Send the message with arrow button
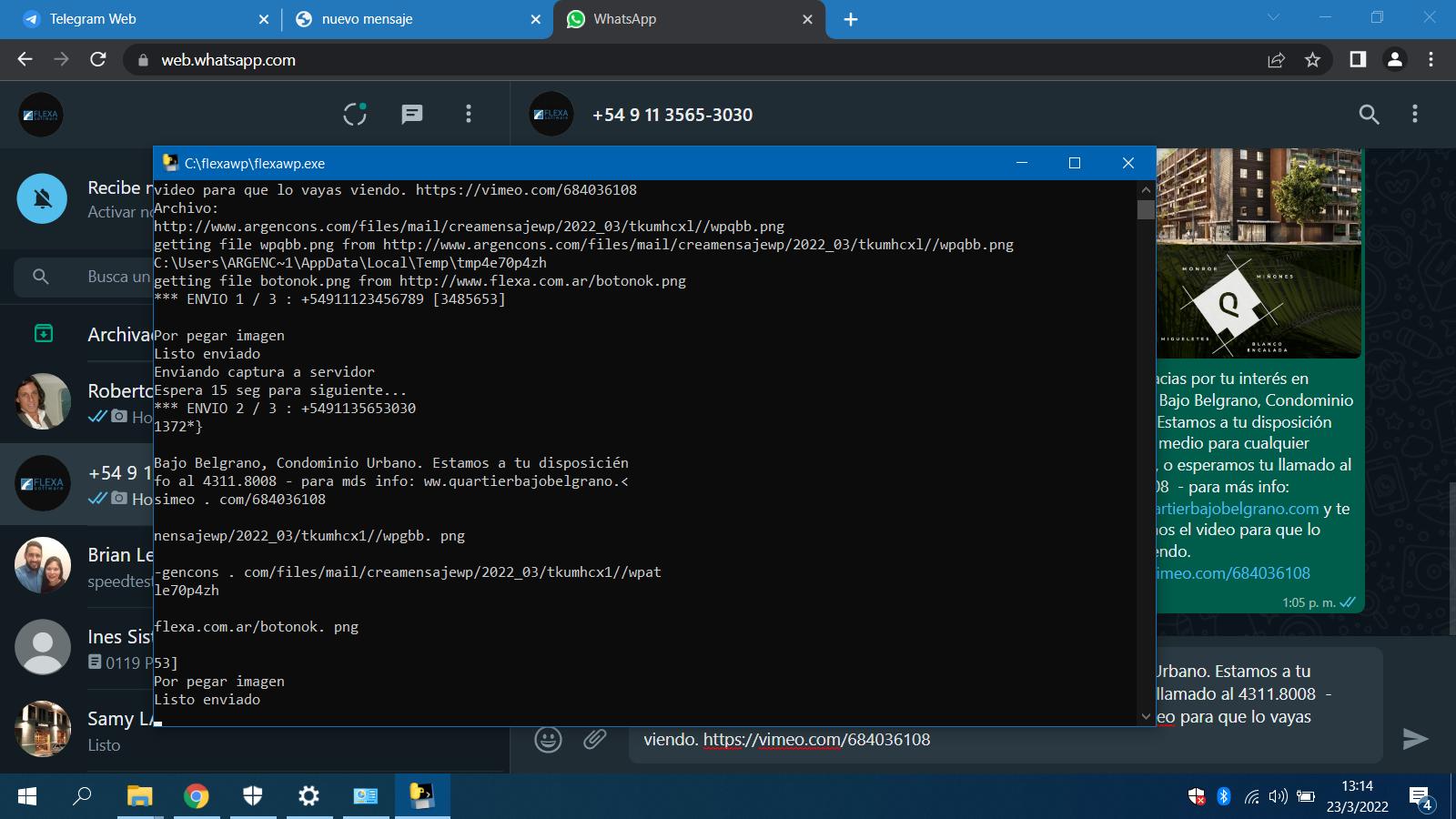The width and height of the screenshot is (1456, 819). click(x=1415, y=739)
